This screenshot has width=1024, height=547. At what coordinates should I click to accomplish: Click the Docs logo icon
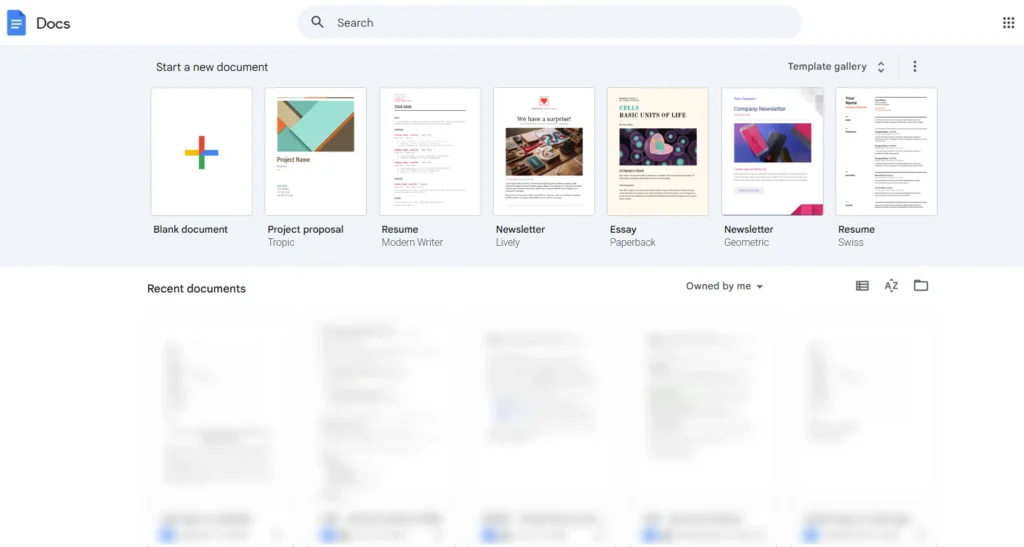tap(16, 23)
